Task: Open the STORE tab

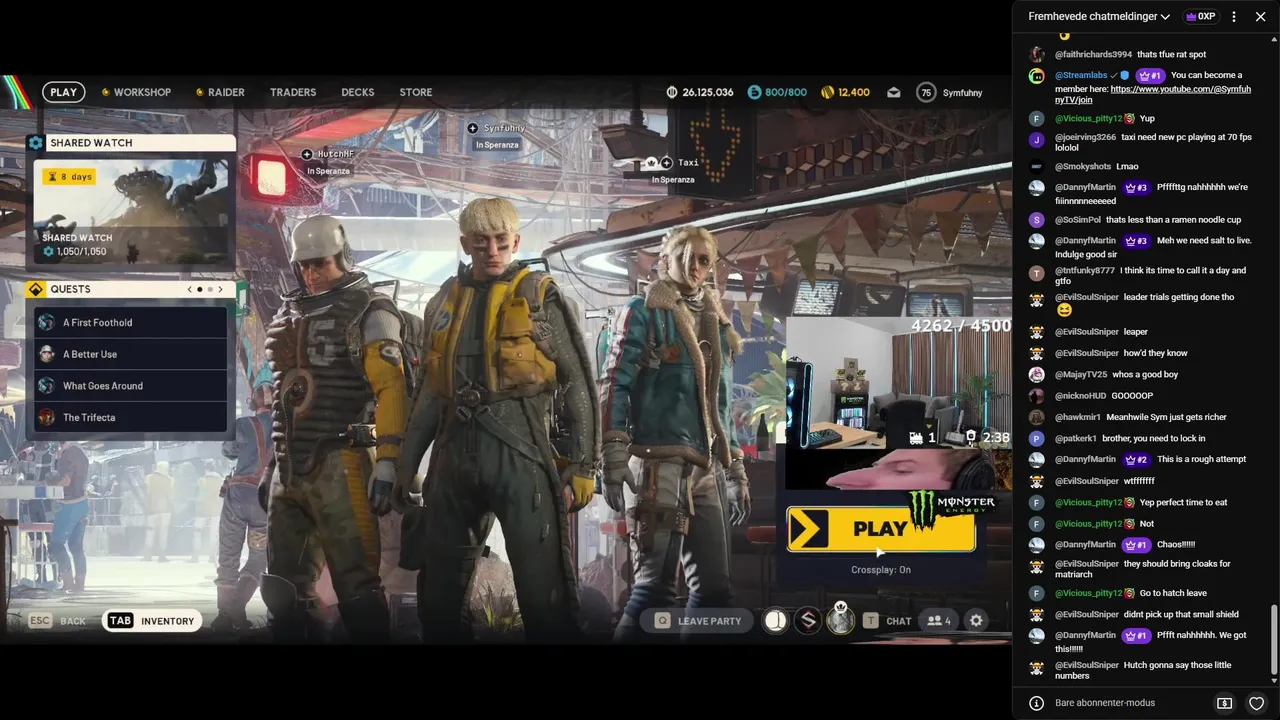Action: [x=416, y=92]
